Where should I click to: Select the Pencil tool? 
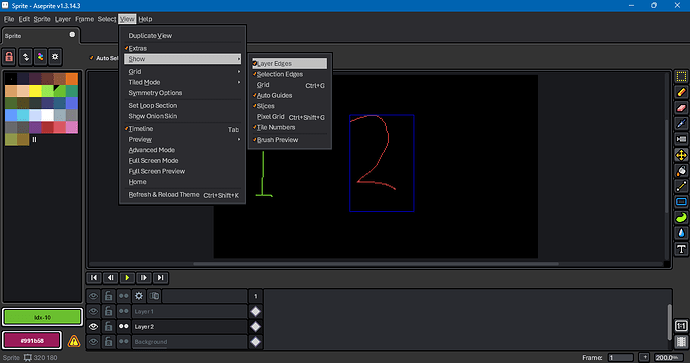(x=681, y=92)
